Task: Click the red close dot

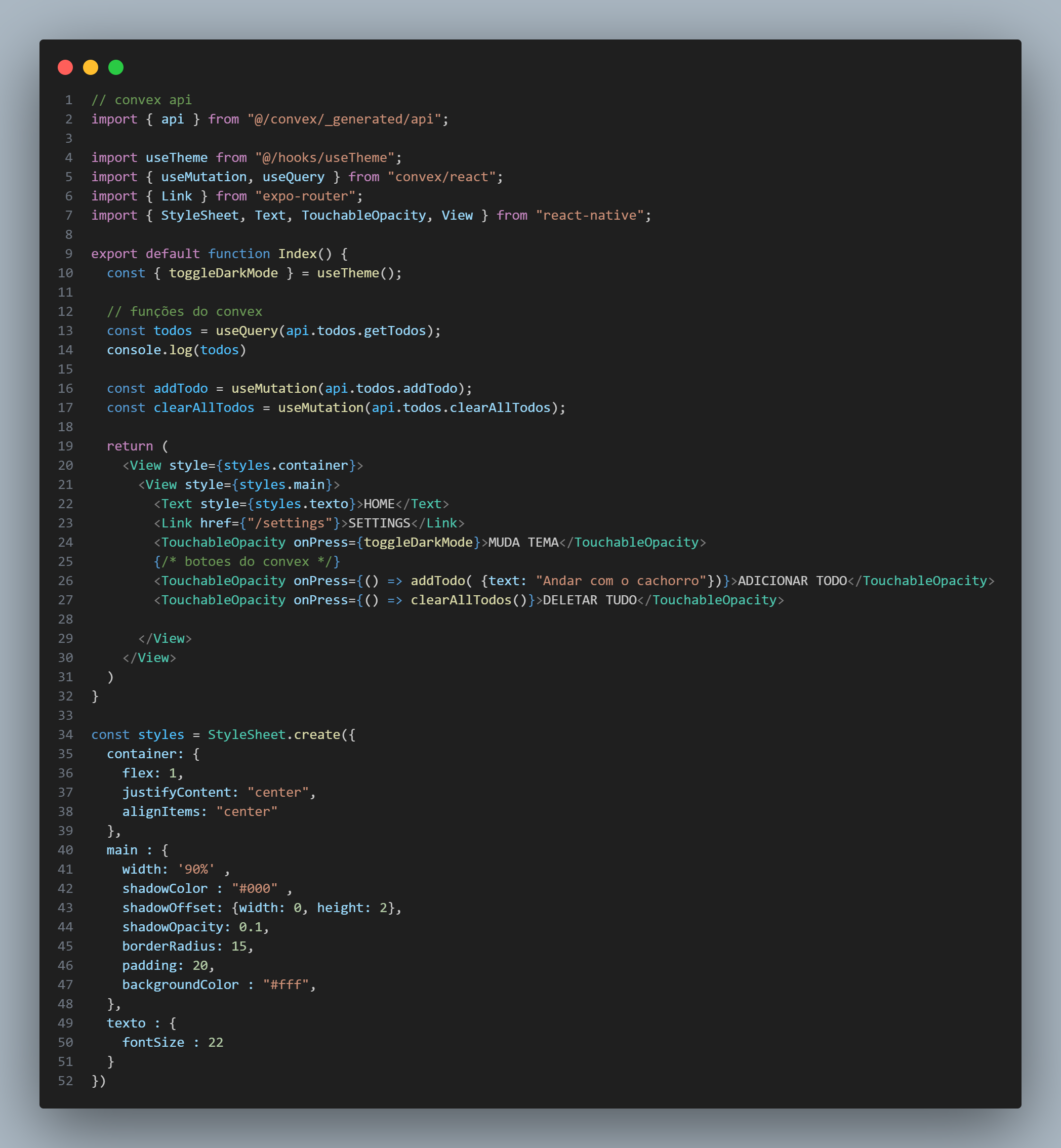Action: (65, 68)
